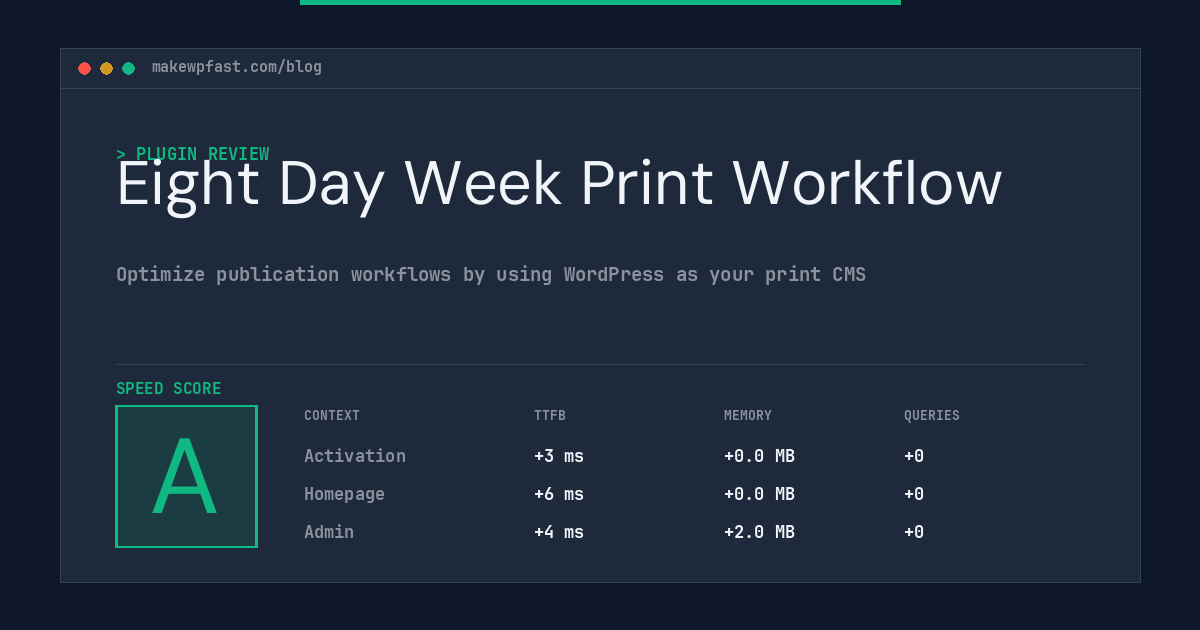Click the green maximize dot in the window header
Image resolution: width=1200 pixels, height=630 pixels.
[128, 68]
